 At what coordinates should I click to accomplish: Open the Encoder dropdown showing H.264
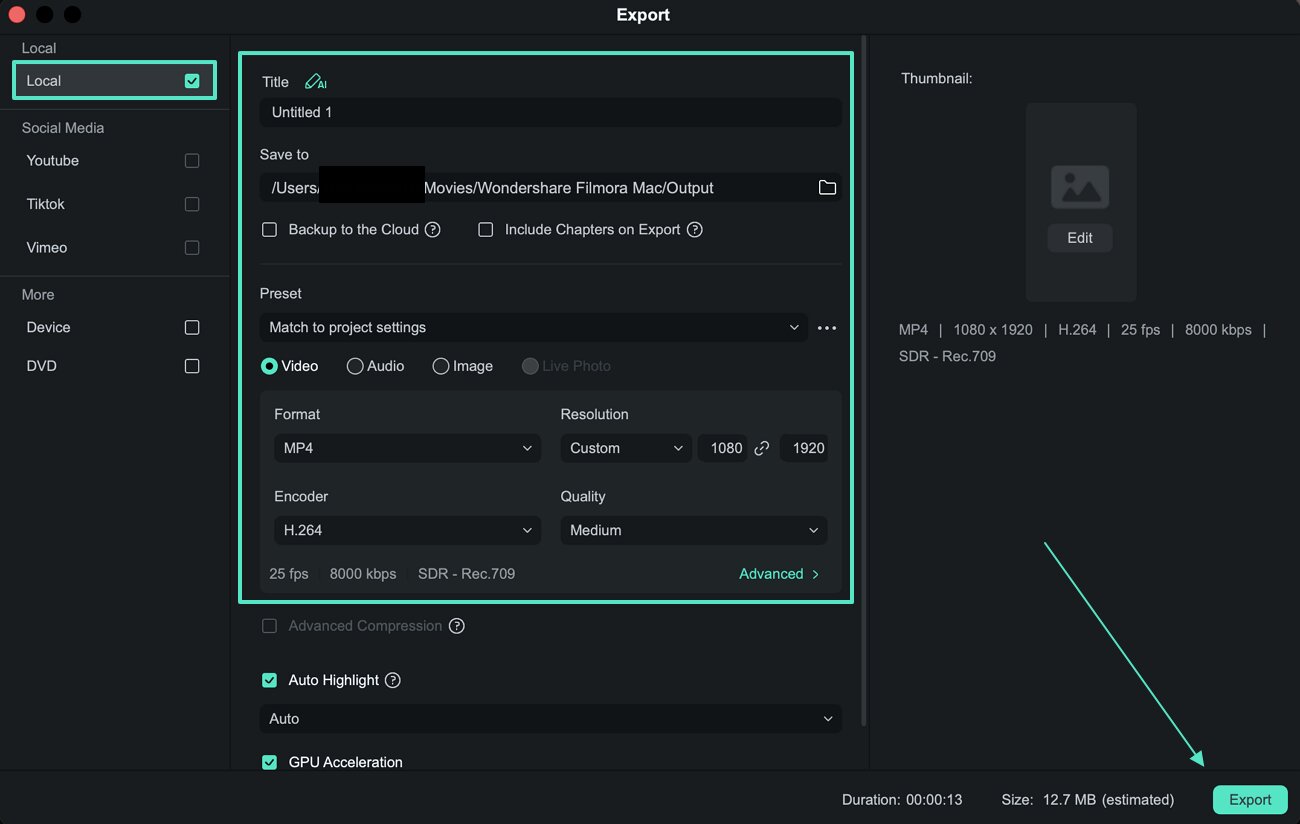[x=407, y=530]
